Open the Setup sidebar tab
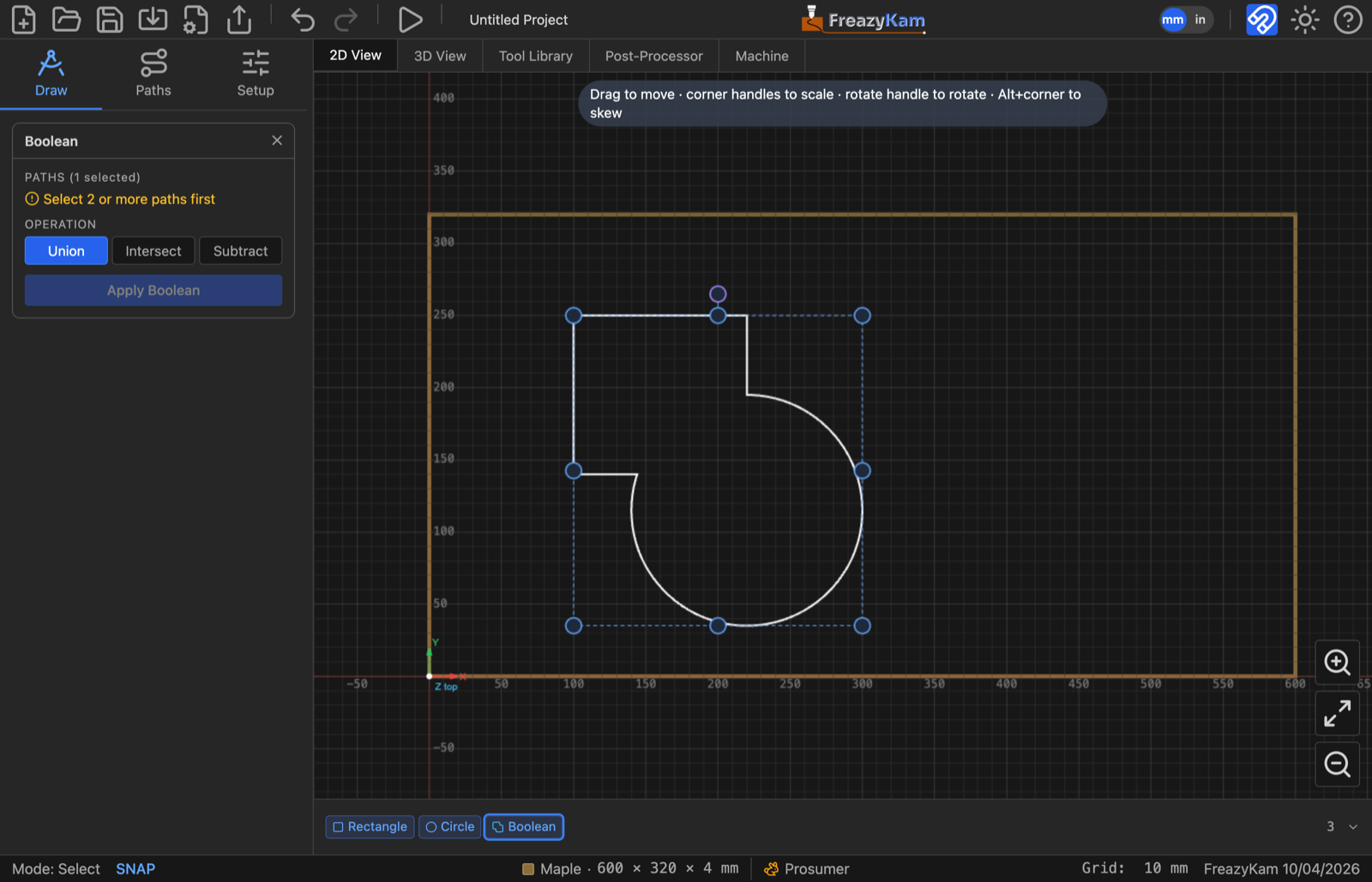Screen dimensions: 1372x882 pos(256,74)
